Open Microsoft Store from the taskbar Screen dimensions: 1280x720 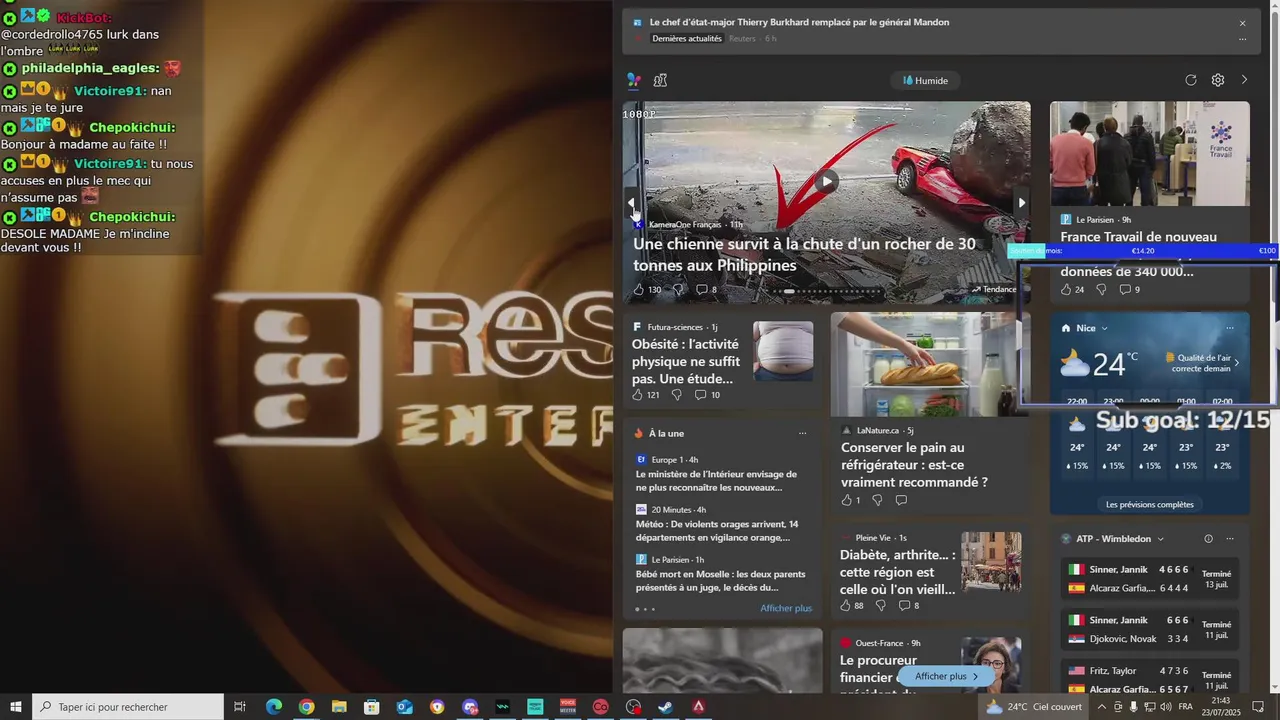[371, 707]
